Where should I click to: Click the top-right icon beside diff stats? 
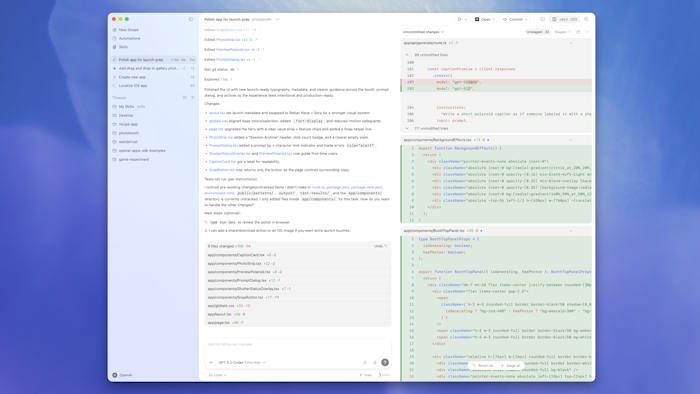point(586,19)
